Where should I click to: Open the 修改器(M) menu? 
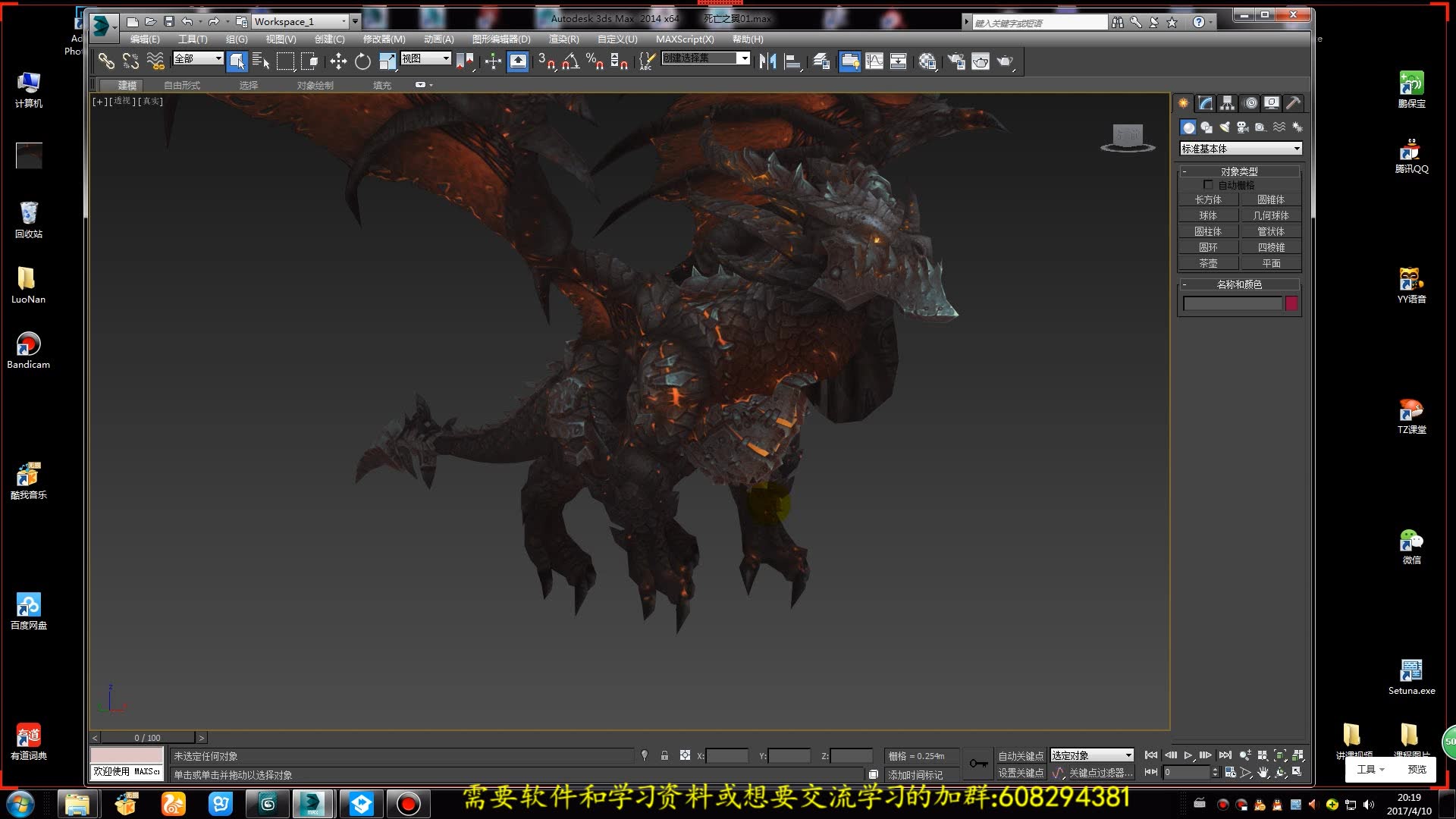click(x=384, y=39)
